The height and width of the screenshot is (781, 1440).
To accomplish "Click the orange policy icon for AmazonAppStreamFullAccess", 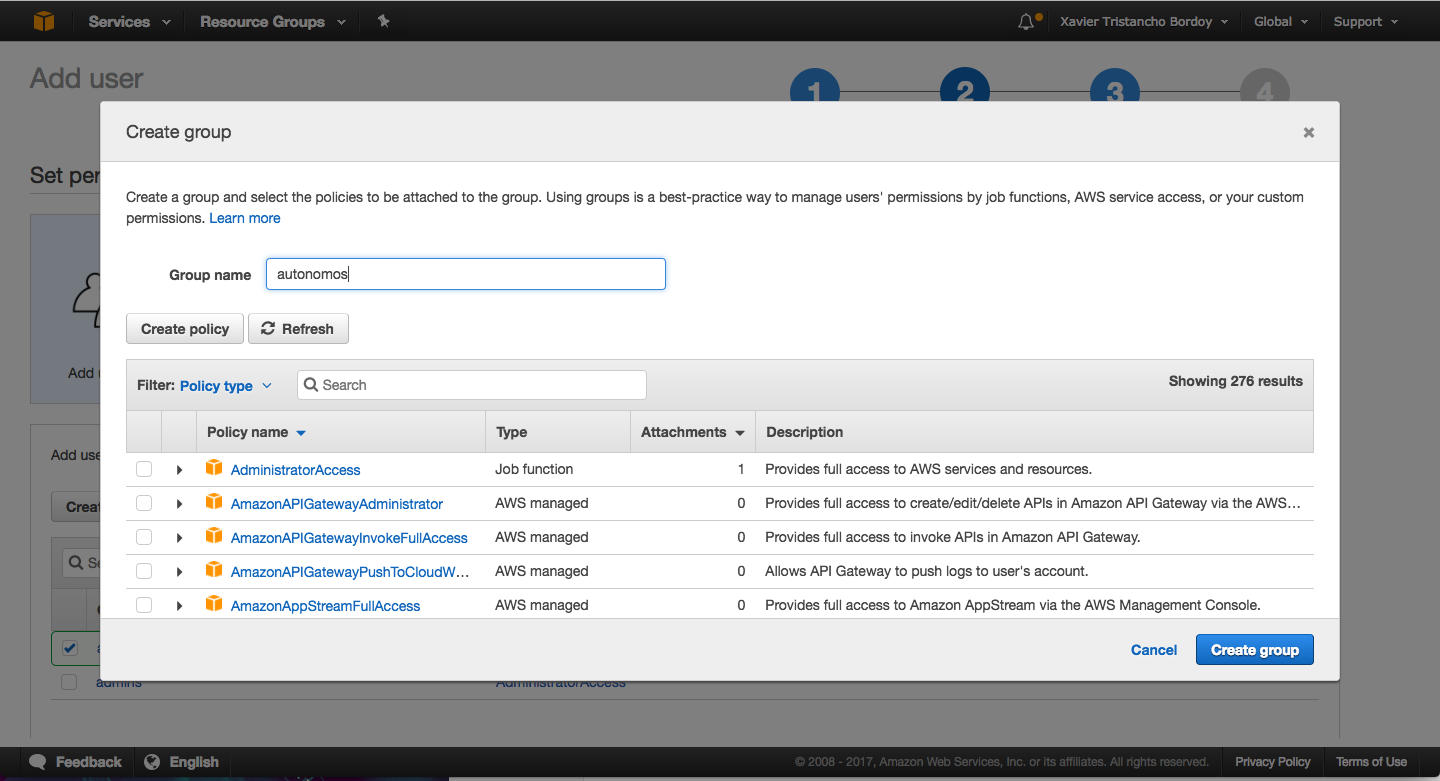I will click(213, 604).
